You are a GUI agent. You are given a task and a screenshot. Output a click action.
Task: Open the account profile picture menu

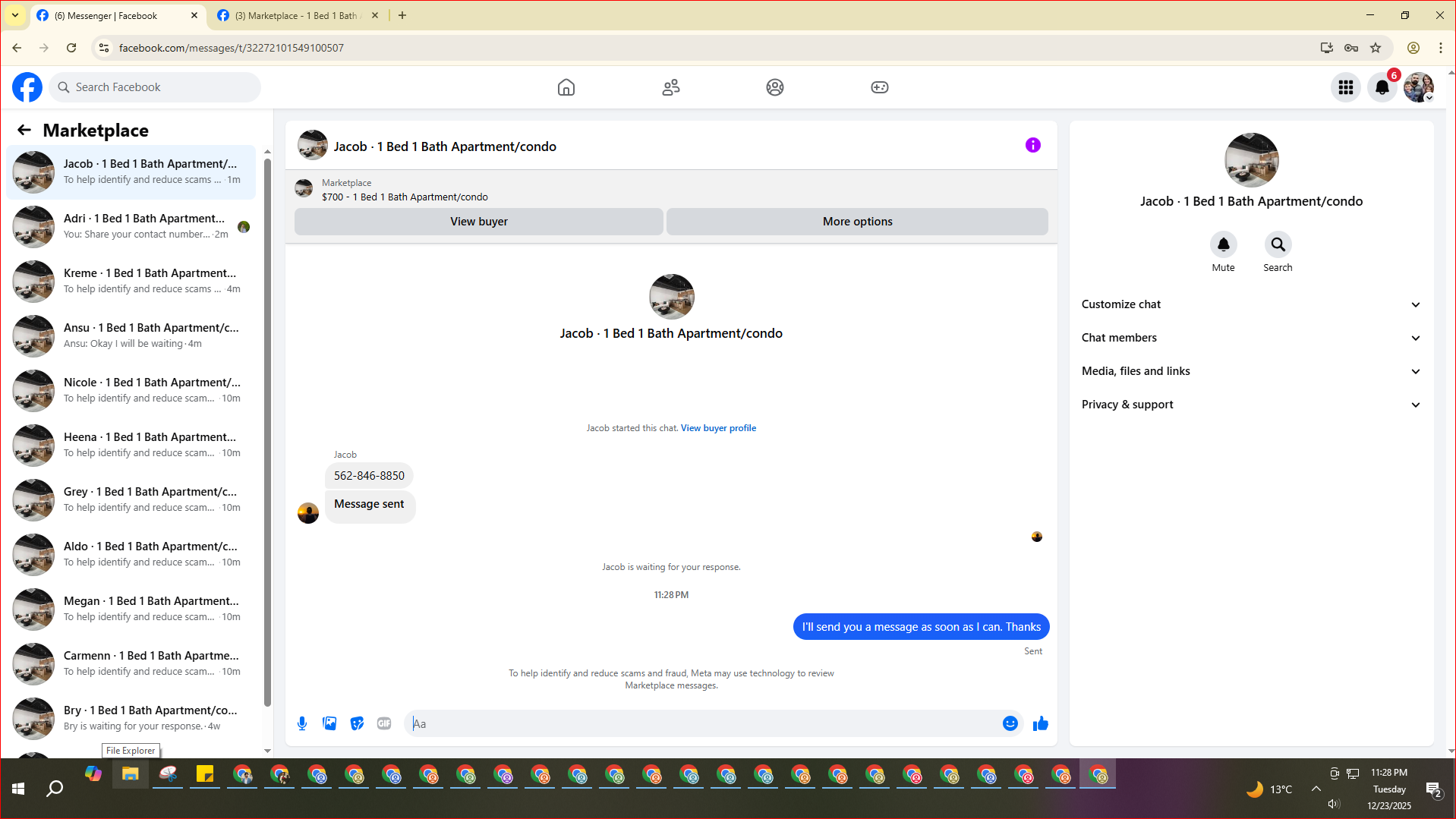point(1419,87)
